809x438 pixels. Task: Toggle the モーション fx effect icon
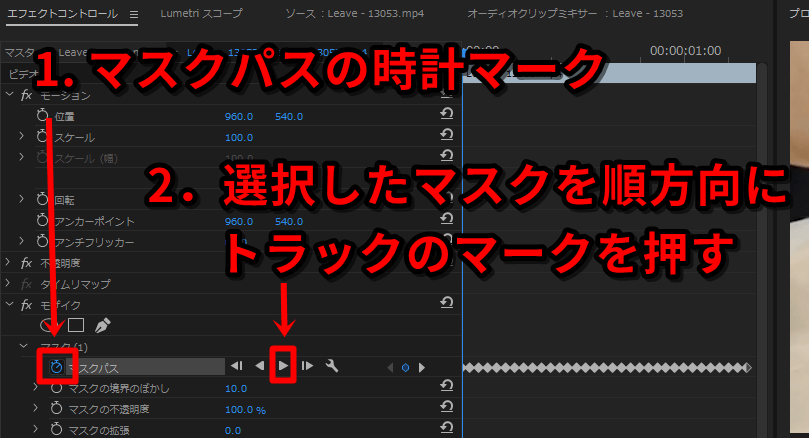[26, 95]
